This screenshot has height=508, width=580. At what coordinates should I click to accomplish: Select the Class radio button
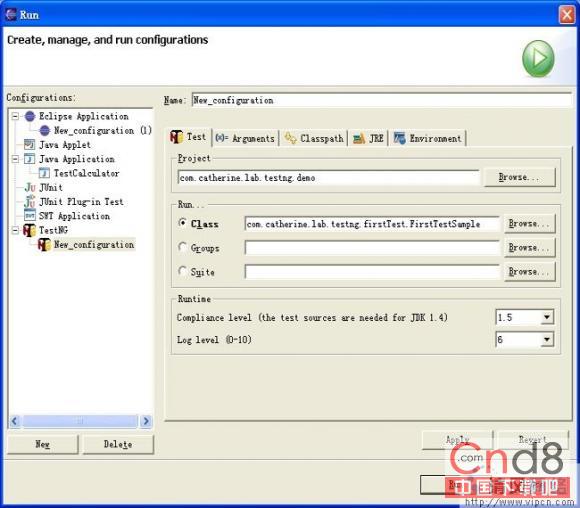click(x=182, y=223)
